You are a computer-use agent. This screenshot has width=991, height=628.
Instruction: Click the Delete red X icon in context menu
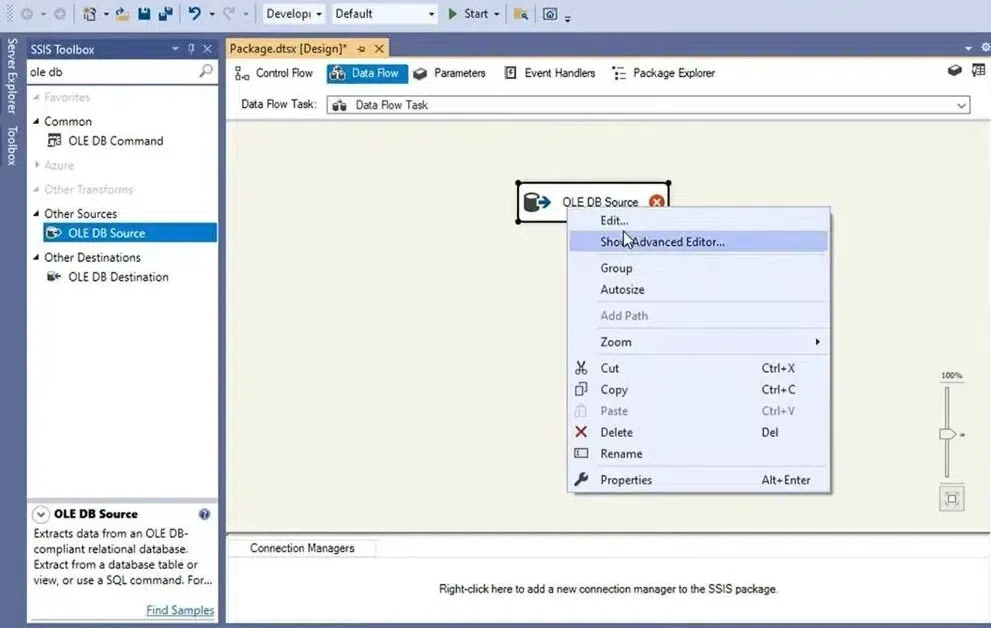pos(581,432)
